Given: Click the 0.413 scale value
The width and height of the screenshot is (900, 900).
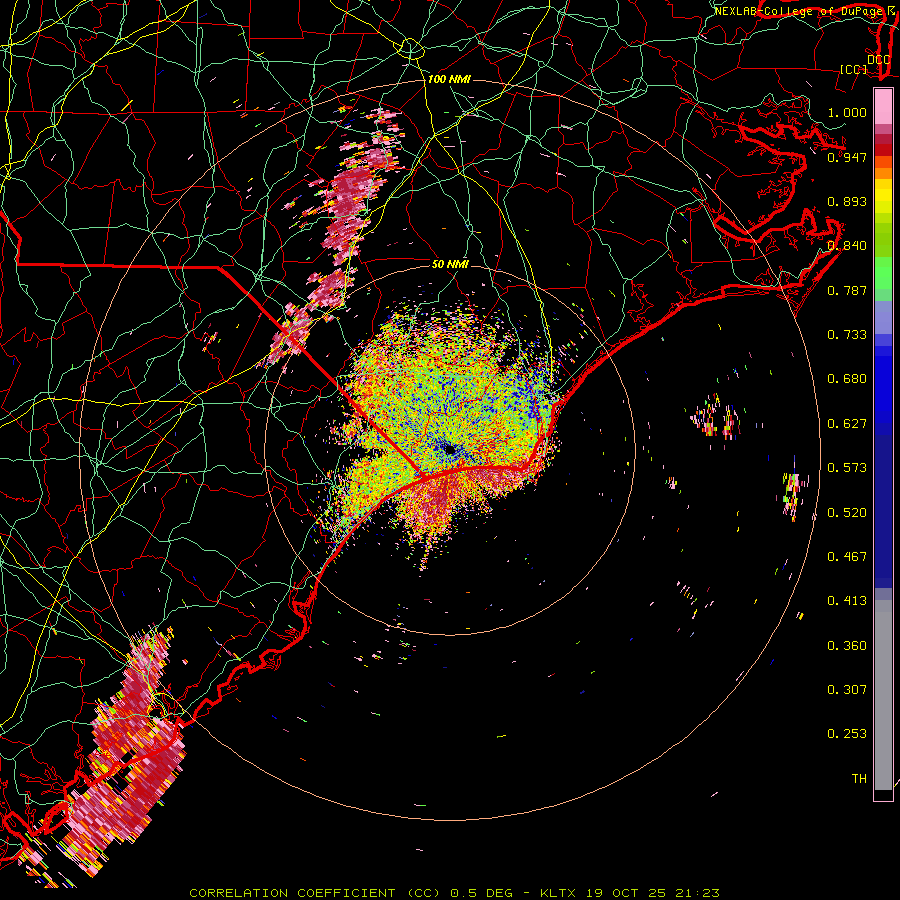Looking at the screenshot, I should [x=847, y=601].
